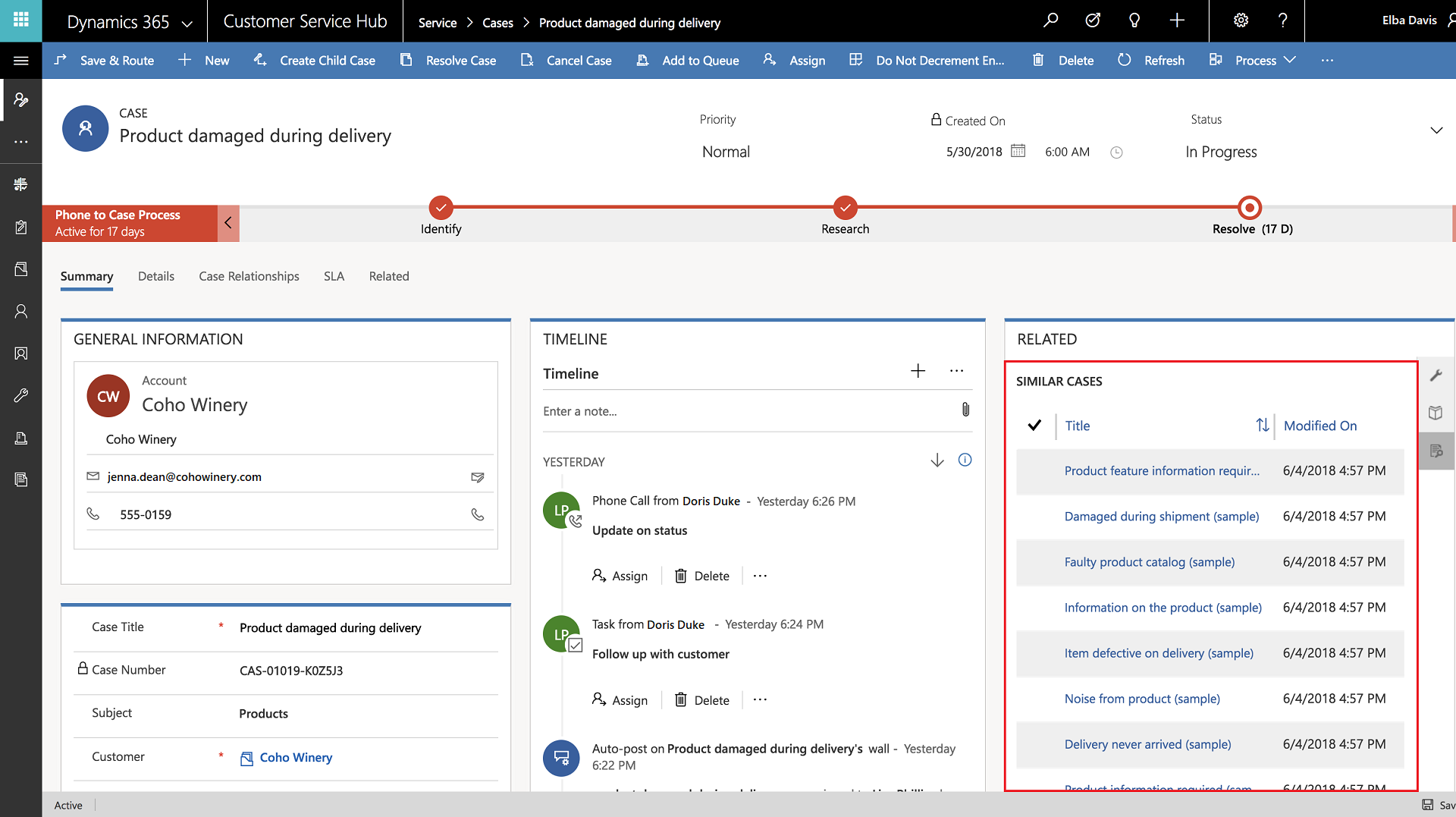
Task: Open Created On time picker clock
Action: tap(1116, 152)
